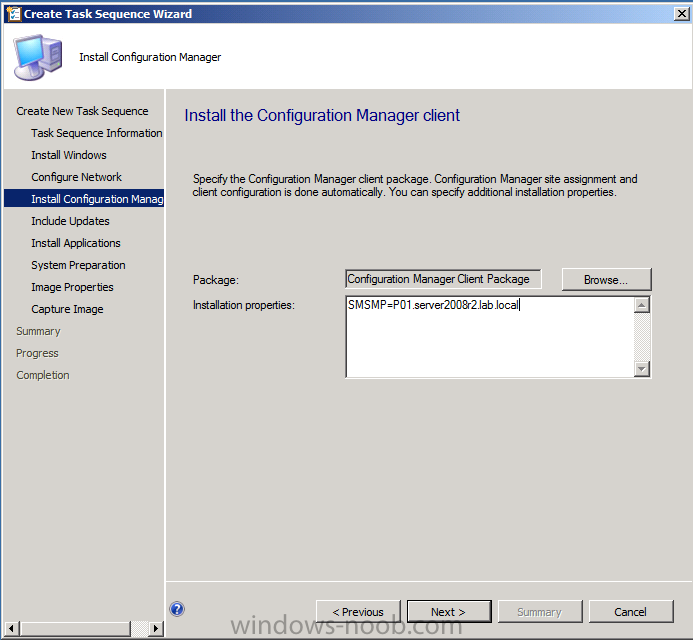Click the wizard icon in title bar
This screenshot has width=693, height=640.
pyautogui.click(x=13, y=14)
